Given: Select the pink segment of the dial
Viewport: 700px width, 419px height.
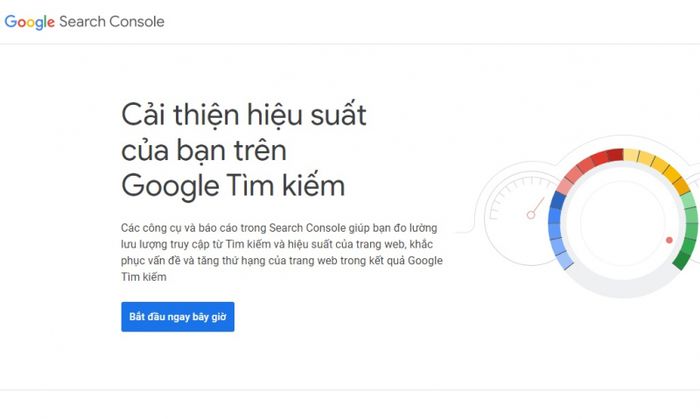Looking at the screenshot, I should click(x=565, y=186).
